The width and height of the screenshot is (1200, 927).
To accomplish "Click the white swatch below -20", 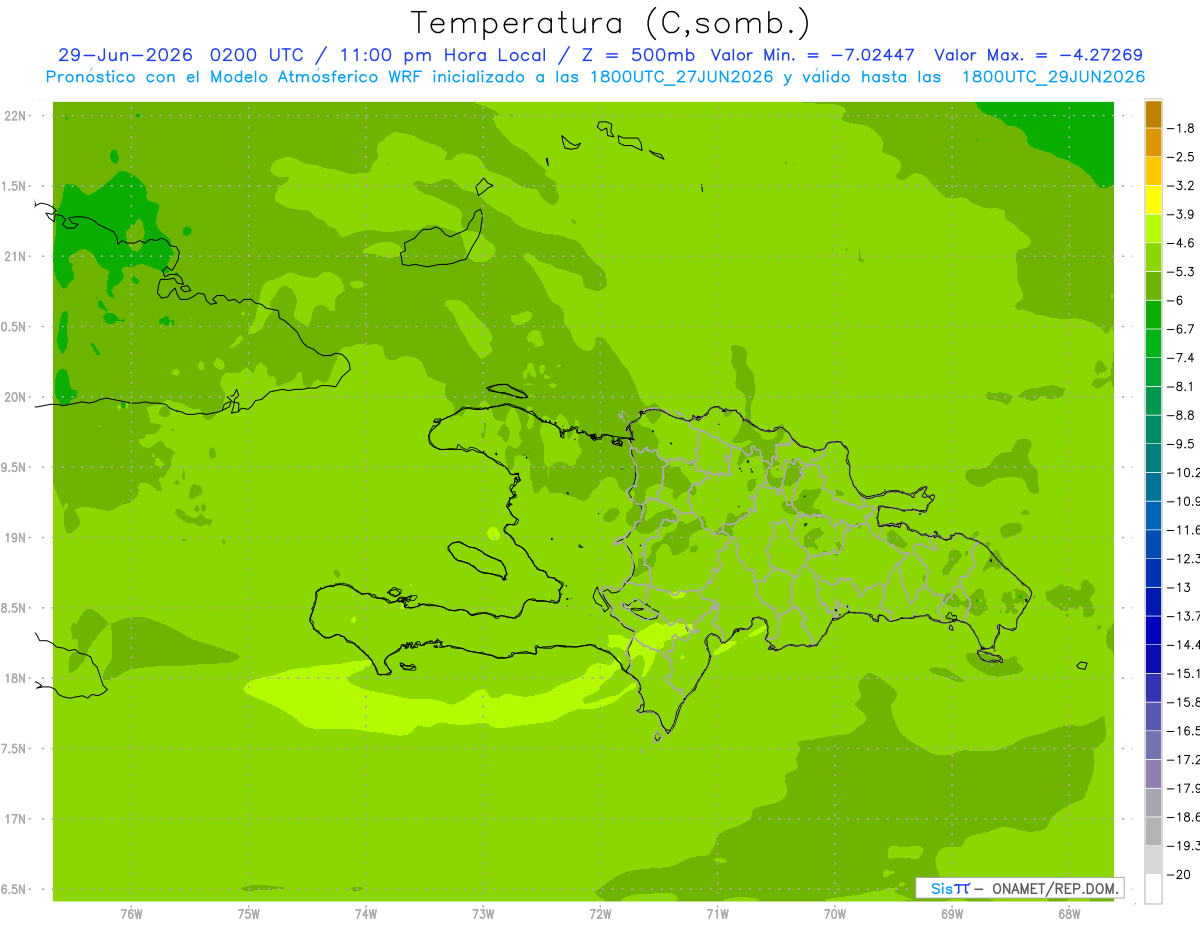I will coord(1153,889).
